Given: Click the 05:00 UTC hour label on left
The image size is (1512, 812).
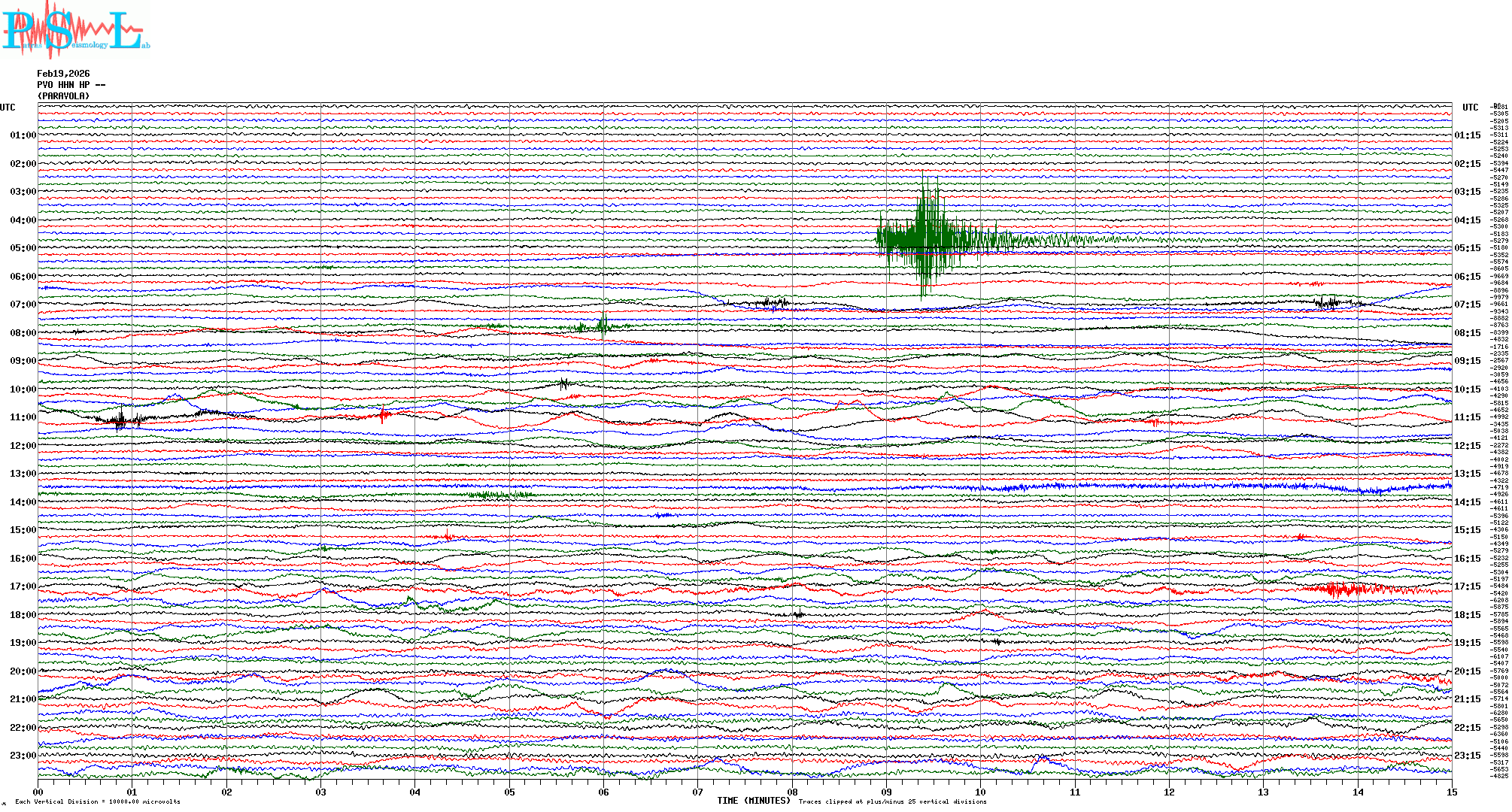Looking at the screenshot, I should pyautogui.click(x=23, y=248).
